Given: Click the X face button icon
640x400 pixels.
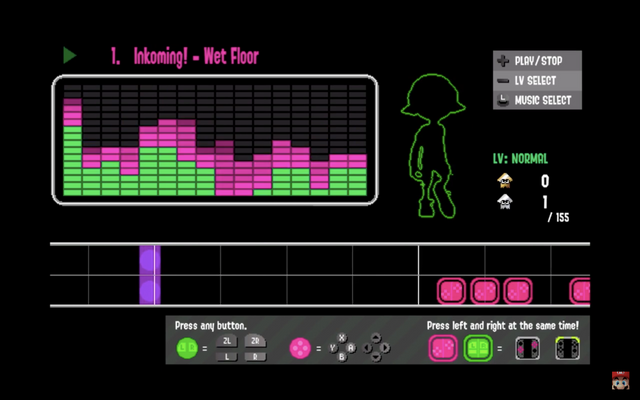Looking at the screenshot, I should coord(342,338).
